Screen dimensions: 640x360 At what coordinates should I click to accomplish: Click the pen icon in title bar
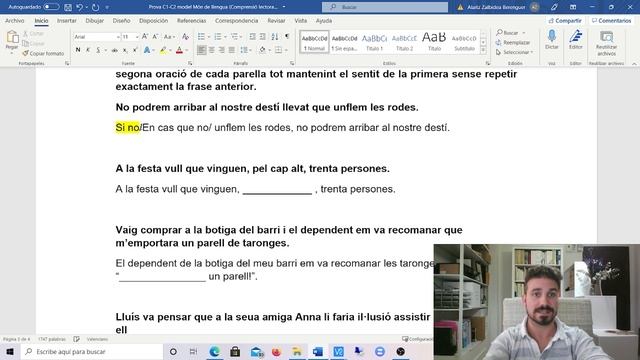554,7
